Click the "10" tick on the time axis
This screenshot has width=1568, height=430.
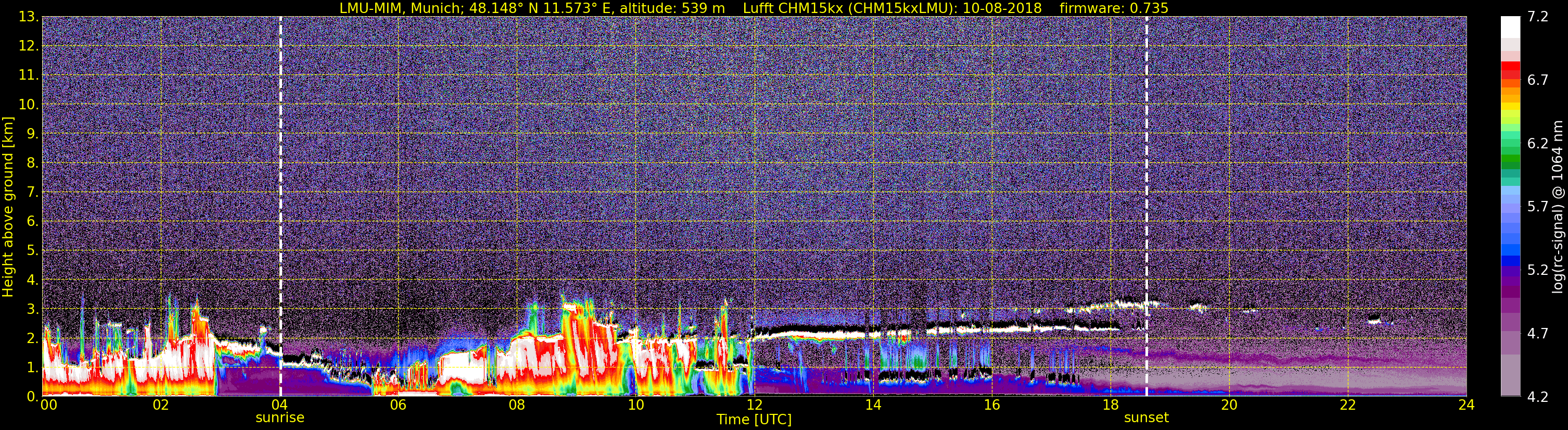[x=635, y=405]
